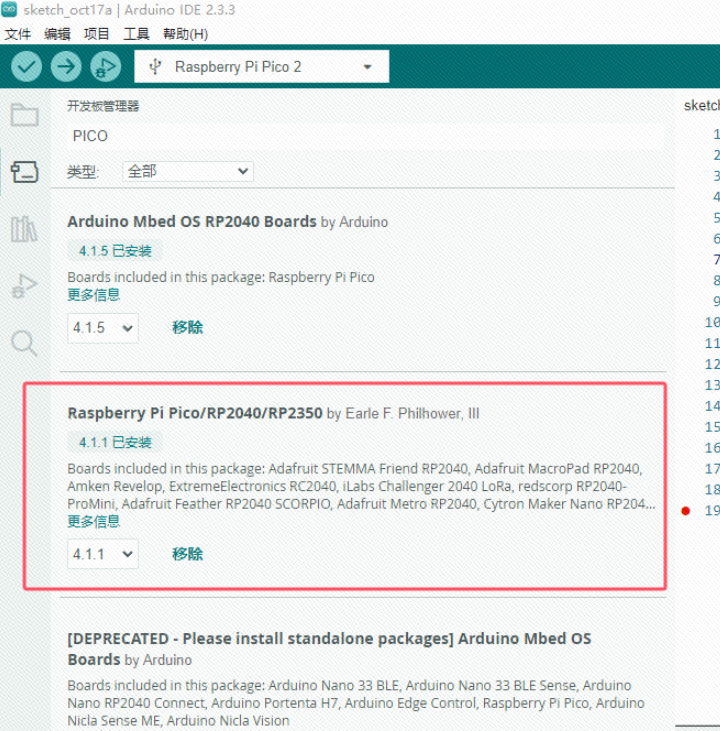Toggle the breakpoint dot at line 19
720x731 pixels.
click(x=685, y=511)
